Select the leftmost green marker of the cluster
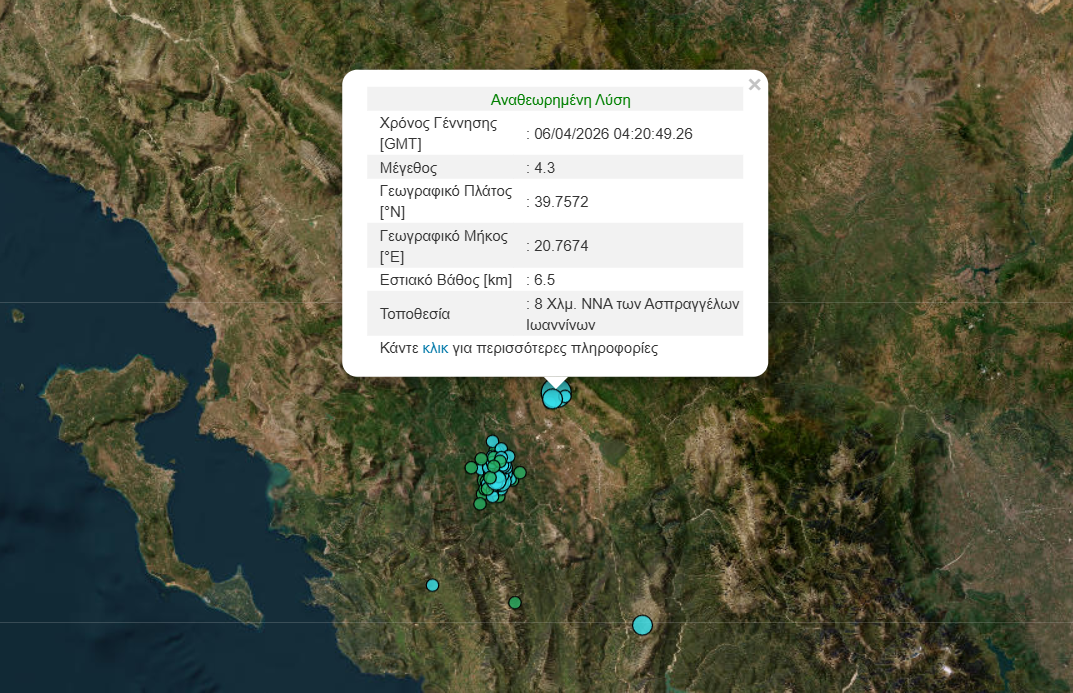Screen dimensions: 1073x693 coord(471,467)
